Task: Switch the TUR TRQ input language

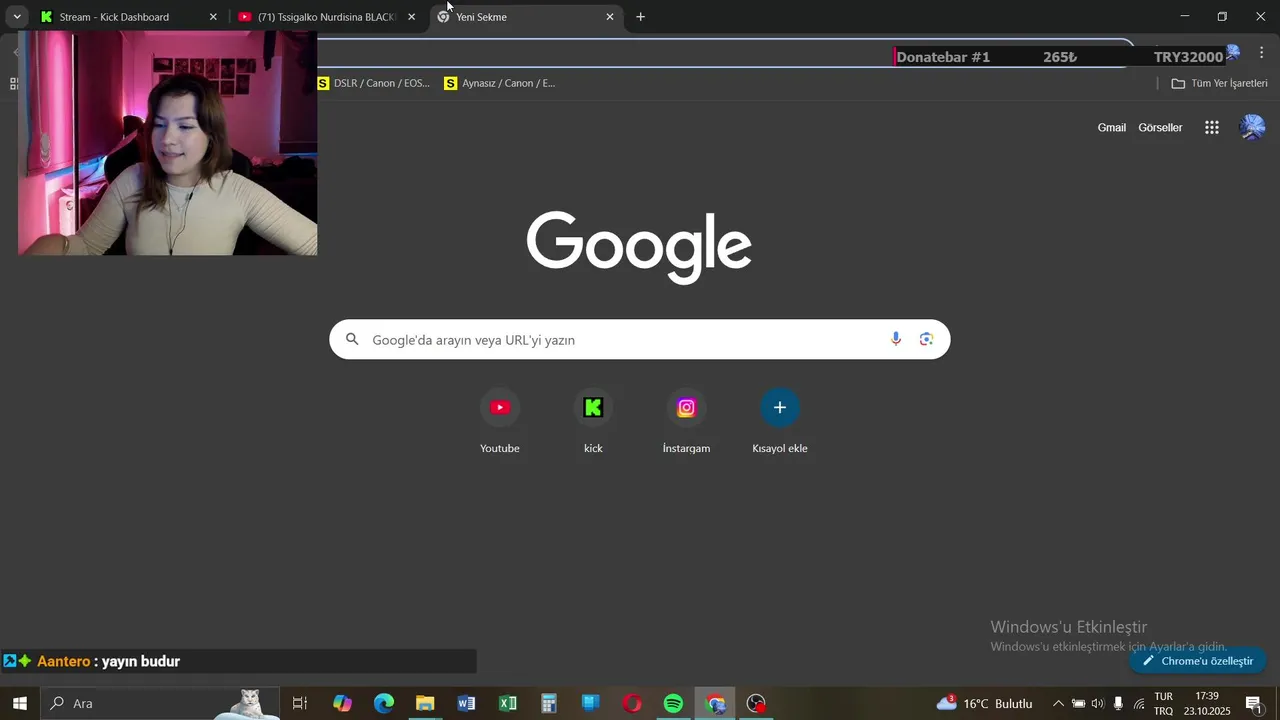Action: click(1164, 703)
